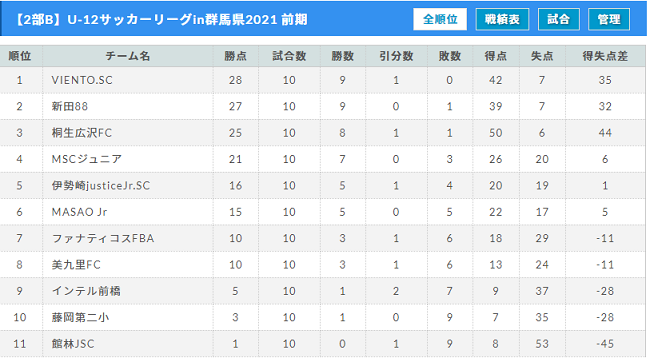This screenshot has height=362, width=650.
Task: Click the MASAO Jr team name
Action: [x=79, y=212]
